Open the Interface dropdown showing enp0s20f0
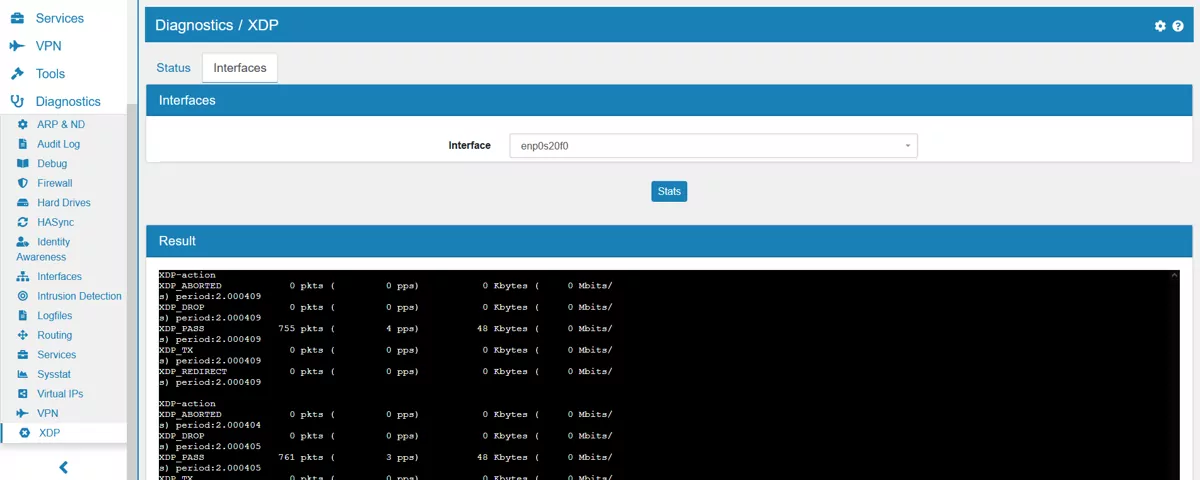 pyautogui.click(x=713, y=146)
